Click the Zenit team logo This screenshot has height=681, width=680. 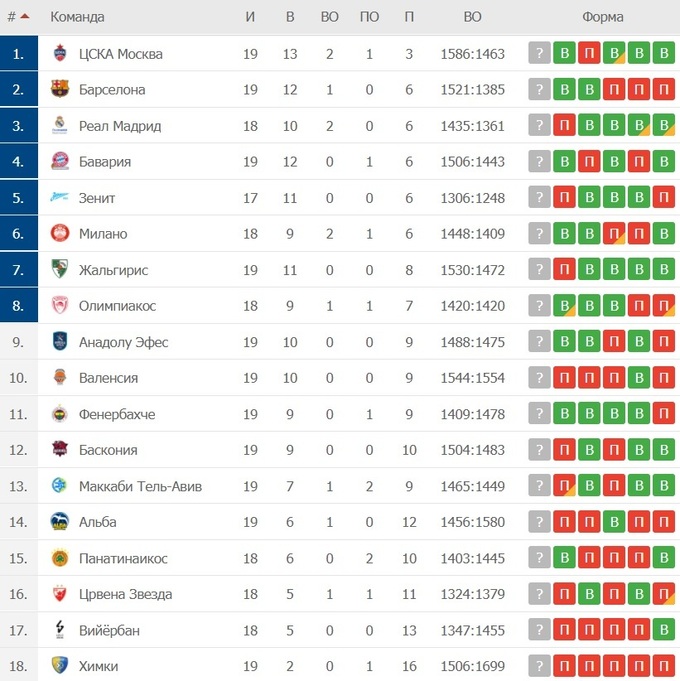pos(60,198)
